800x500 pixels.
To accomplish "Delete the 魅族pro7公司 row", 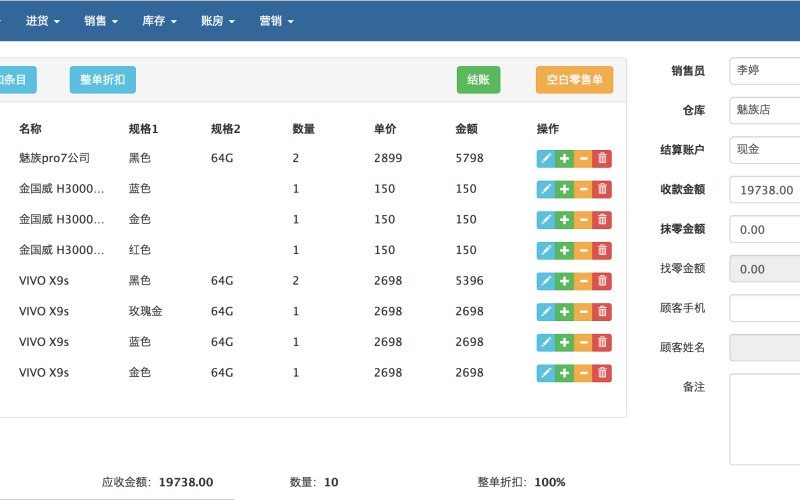I will [x=602, y=159].
